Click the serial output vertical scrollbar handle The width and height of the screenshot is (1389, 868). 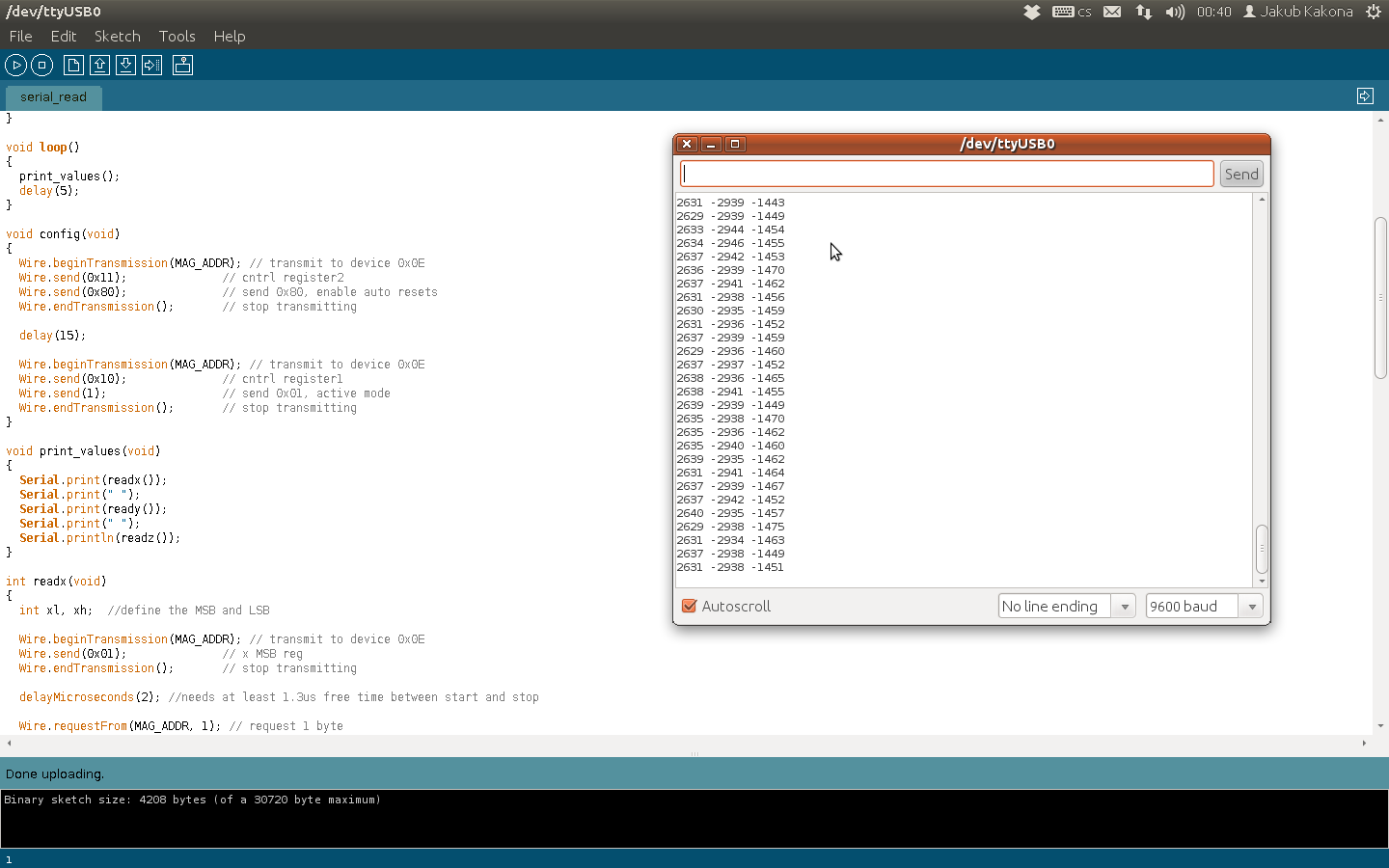click(x=1262, y=548)
